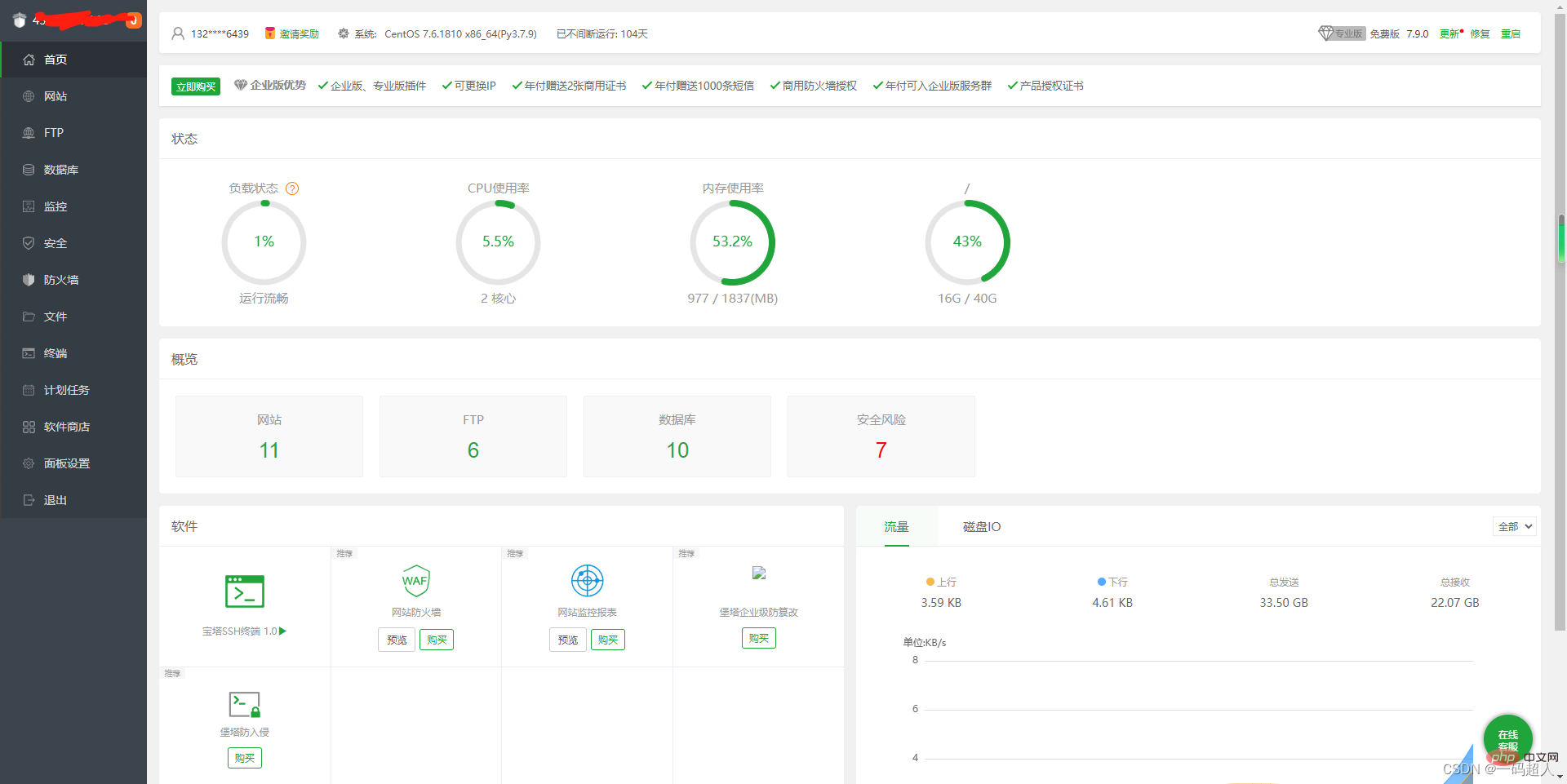Image resolution: width=1567 pixels, height=784 pixels.
Task: Open the 安全 shield icon in sidebar
Action: point(29,243)
